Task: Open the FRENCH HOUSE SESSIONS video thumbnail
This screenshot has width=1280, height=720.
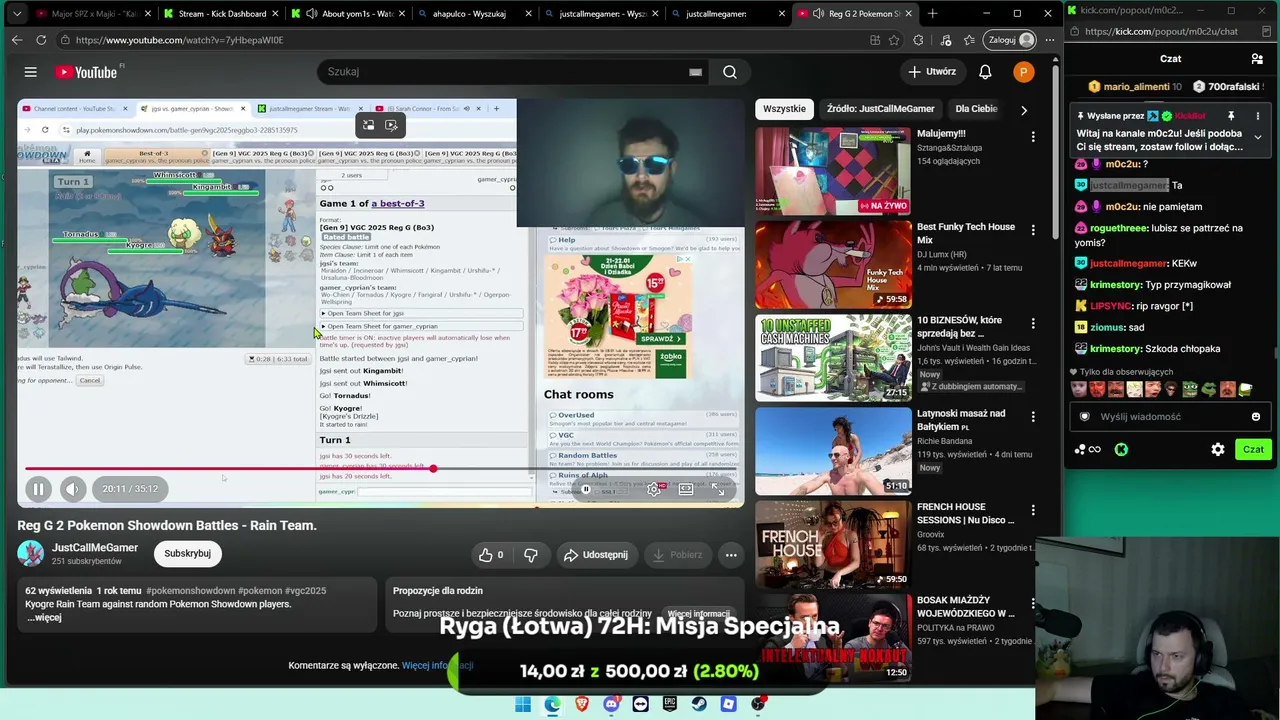Action: click(833, 544)
